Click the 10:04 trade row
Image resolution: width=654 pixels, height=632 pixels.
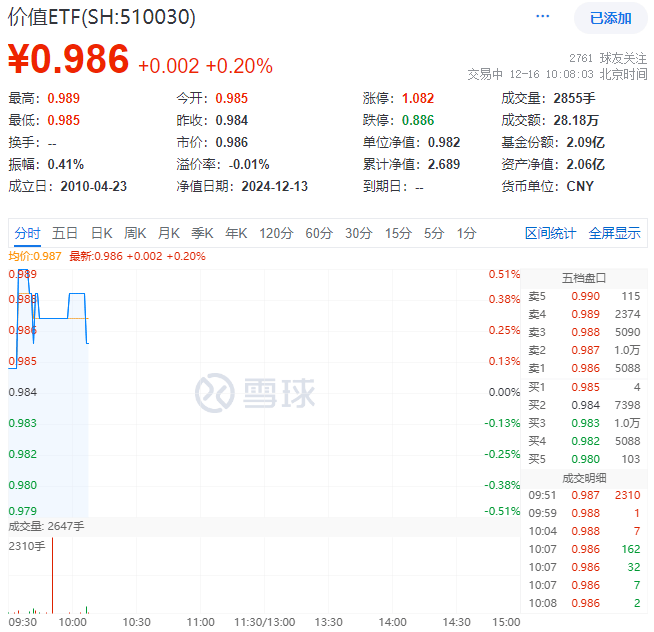[584, 531]
